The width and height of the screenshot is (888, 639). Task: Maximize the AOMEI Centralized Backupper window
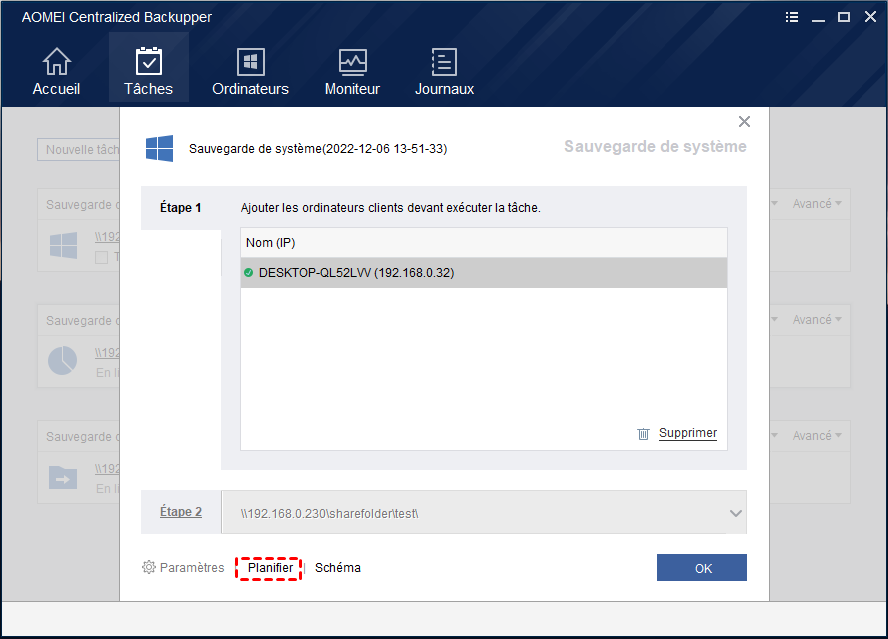pyautogui.click(x=844, y=17)
